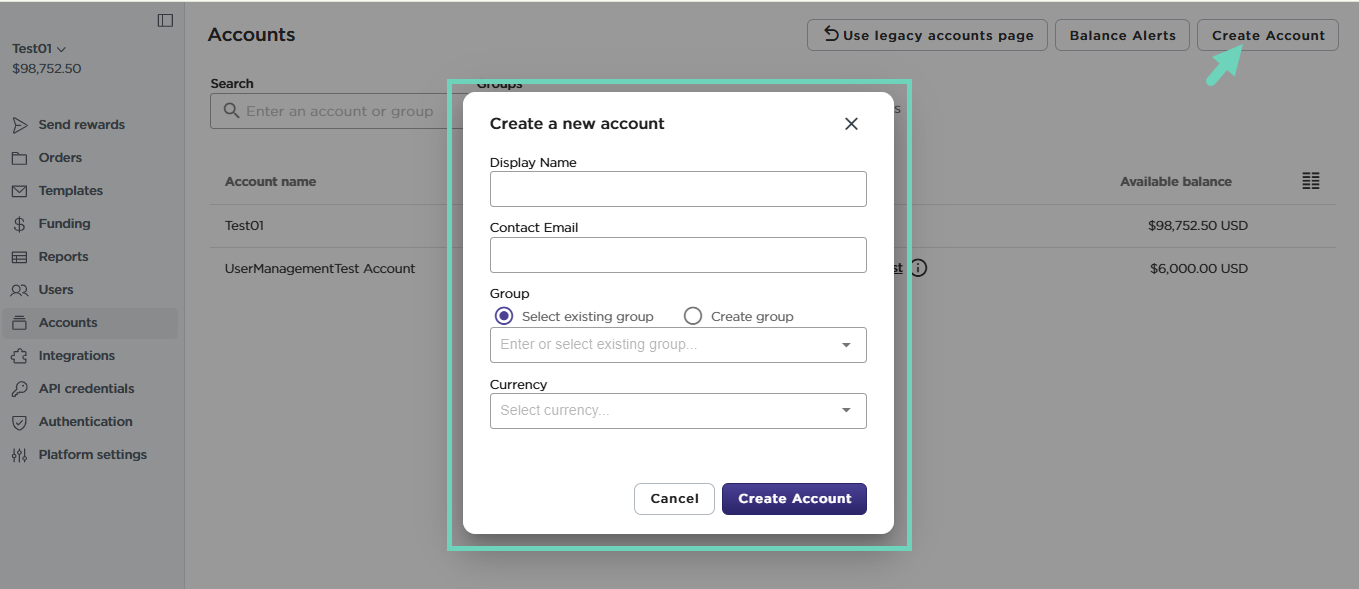Image resolution: width=1359 pixels, height=589 pixels.
Task: Open Reports from the sidebar
Action: tap(63, 257)
